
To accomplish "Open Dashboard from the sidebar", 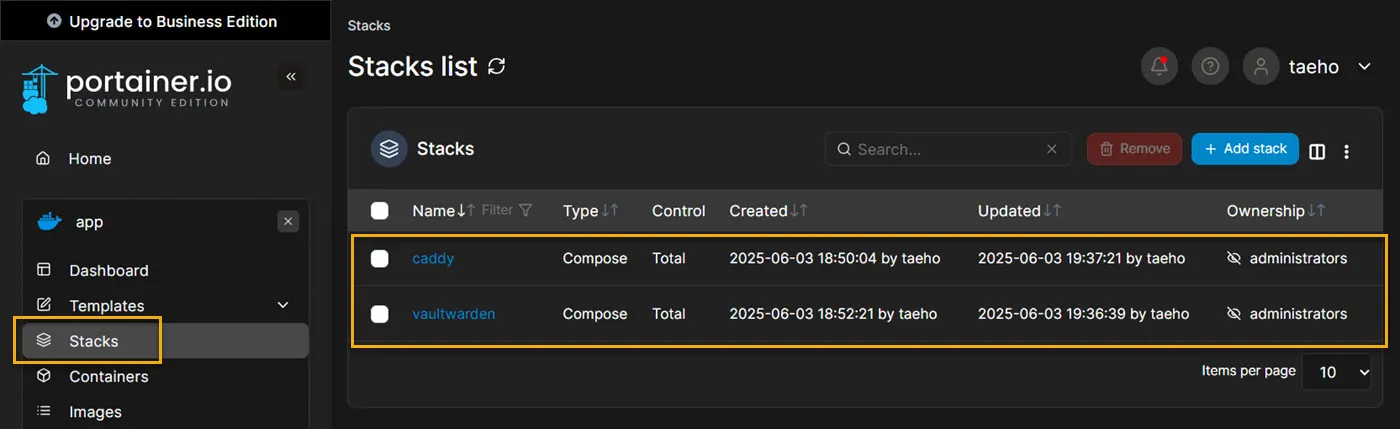I will (x=108, y=271).
